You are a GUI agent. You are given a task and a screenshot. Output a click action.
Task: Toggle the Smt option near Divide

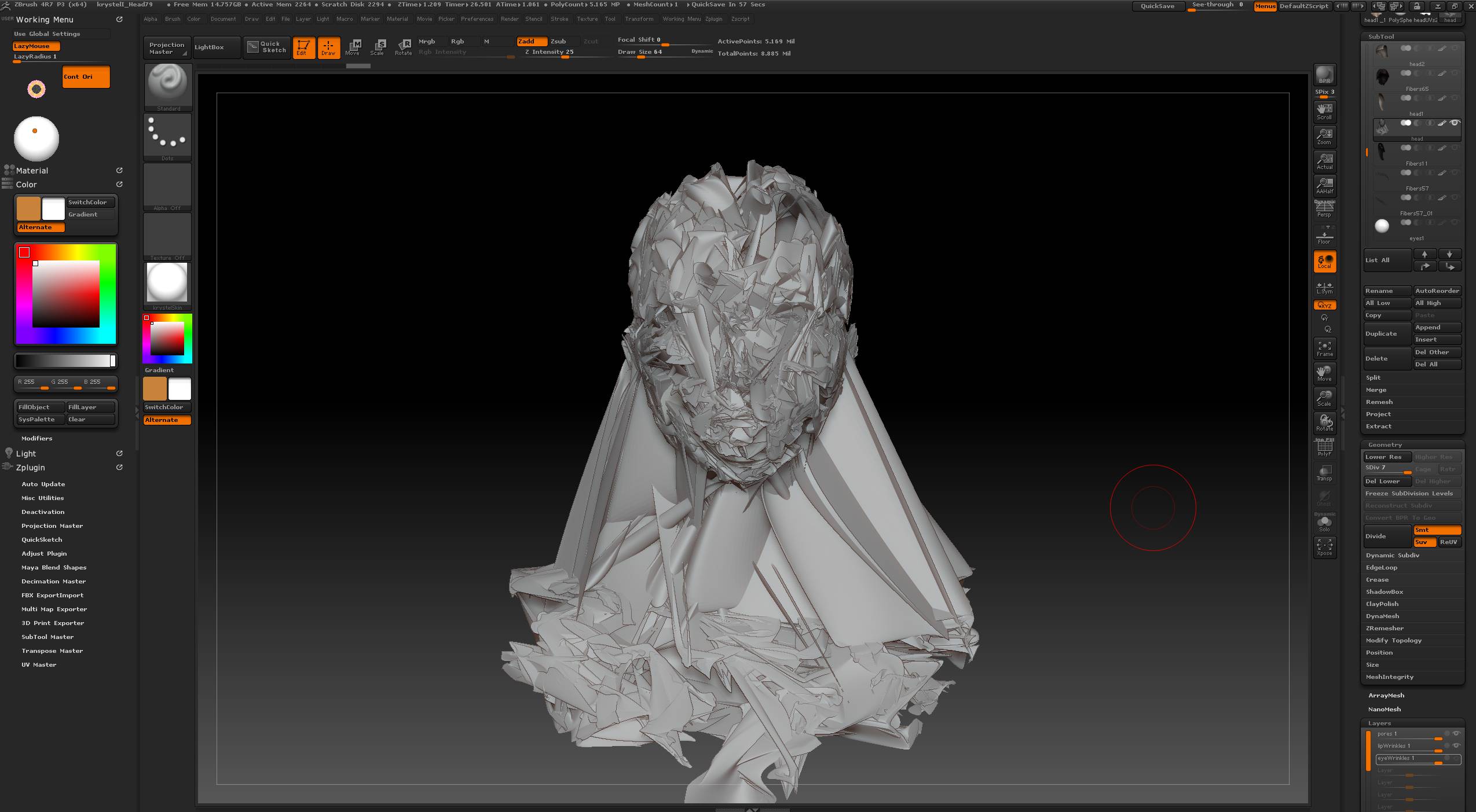(x=1437, y=530)
